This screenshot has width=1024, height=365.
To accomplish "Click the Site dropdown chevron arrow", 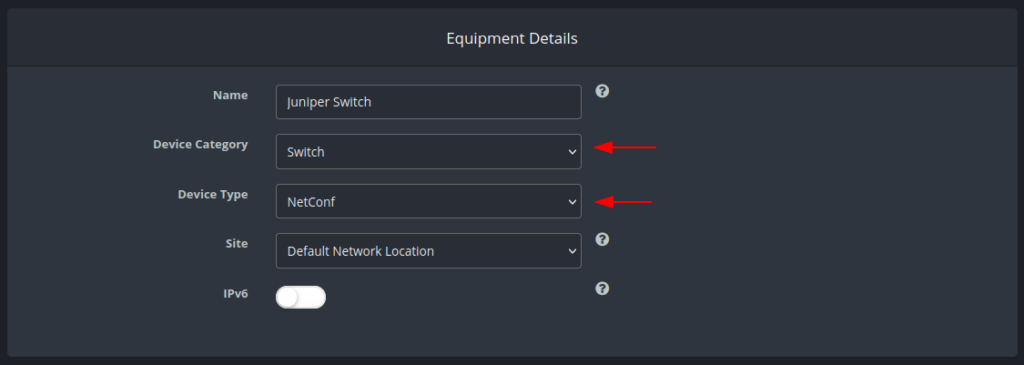I will (572, 251).
